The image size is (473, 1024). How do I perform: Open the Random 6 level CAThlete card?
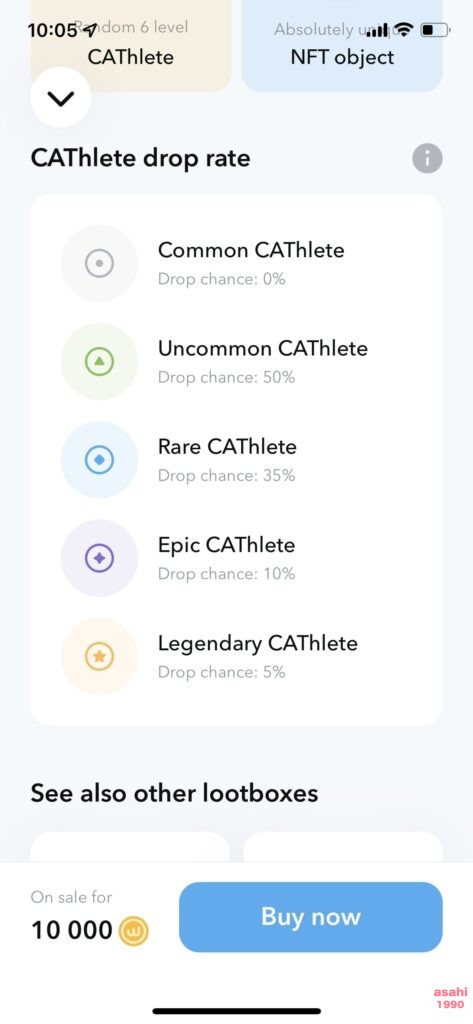tap(131, 46)
